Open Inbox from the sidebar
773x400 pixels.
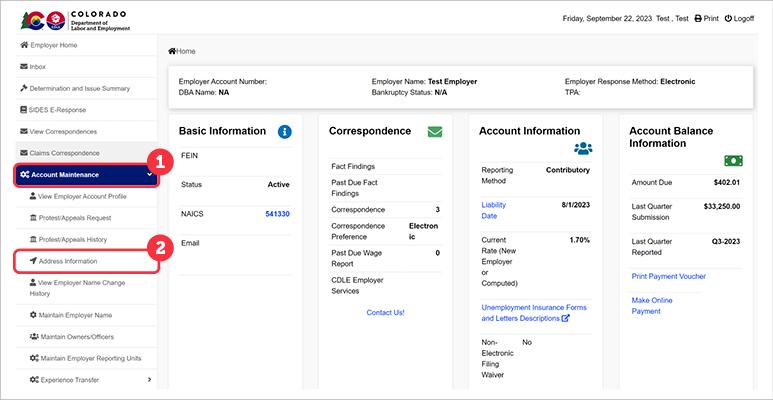coord(38,67)
